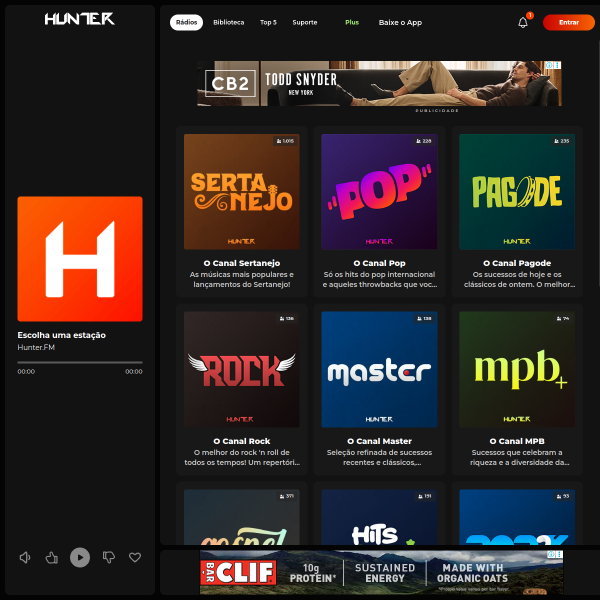The height and width of the screenshot is (600, 600).
Task: Click listener count badge on Rock card
Action: coord(287,318)
